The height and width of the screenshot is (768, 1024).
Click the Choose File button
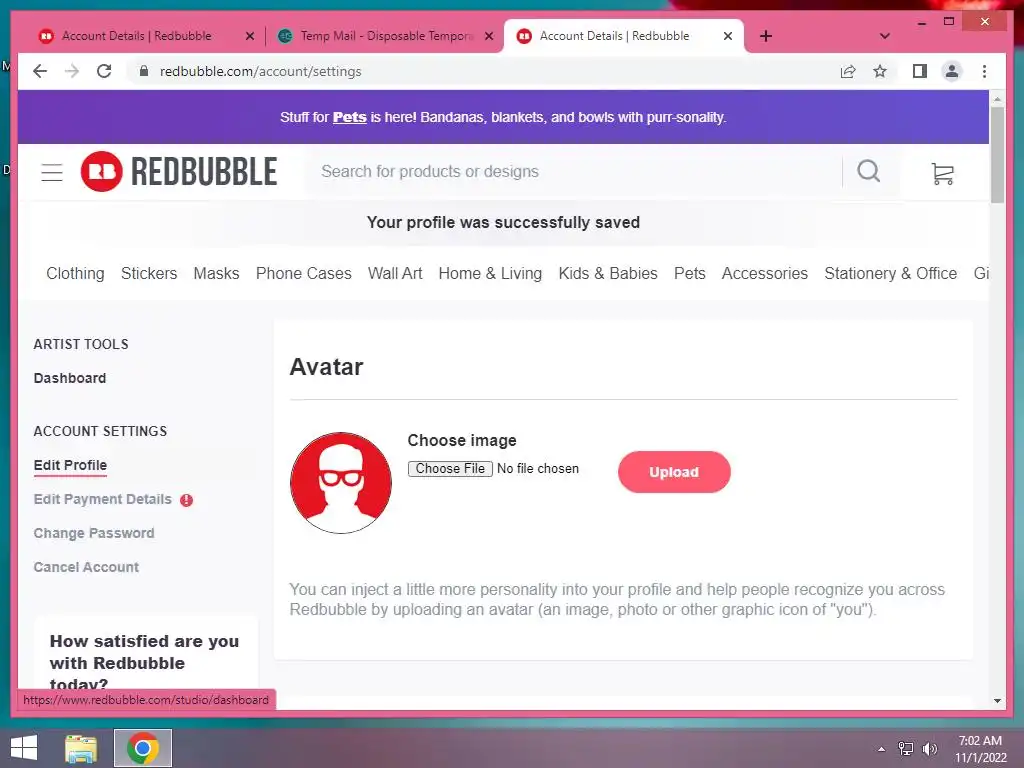tap(450, 469)
